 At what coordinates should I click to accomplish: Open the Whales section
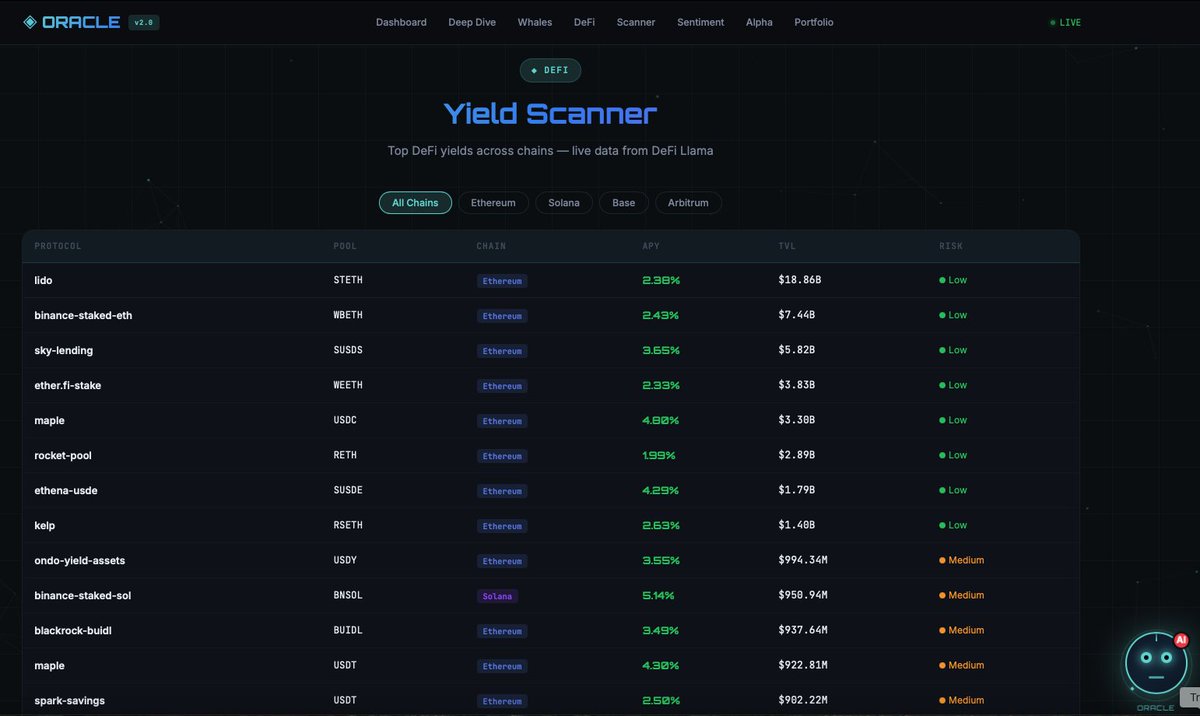coord(535,22)
